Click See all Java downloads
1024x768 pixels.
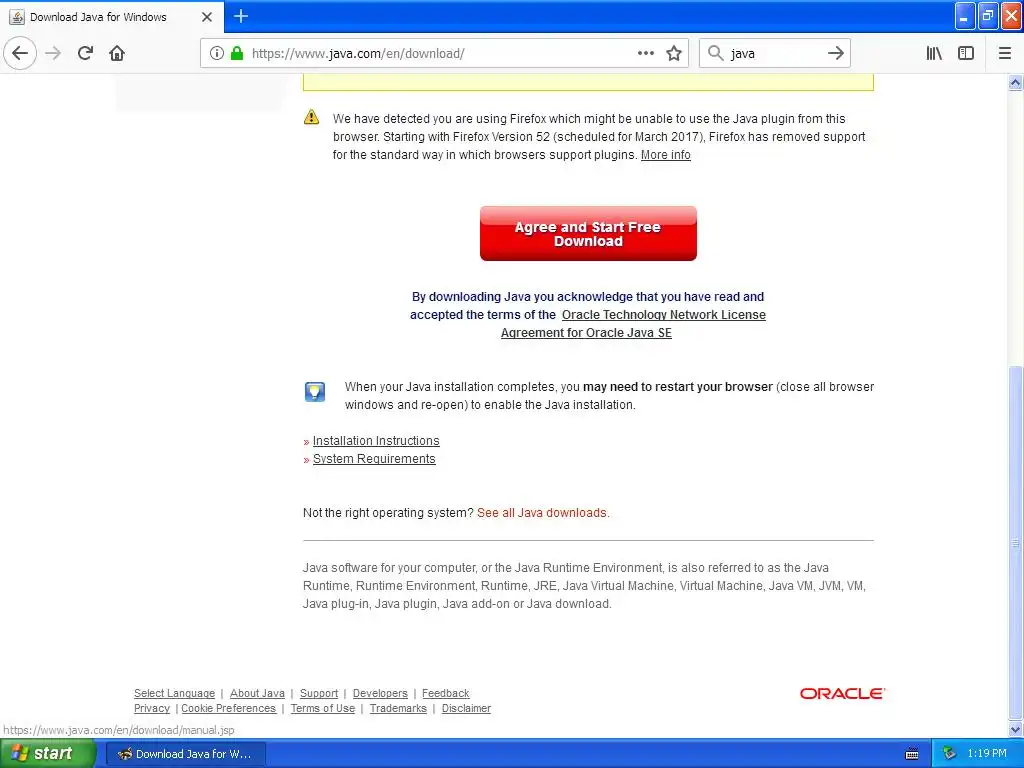click(543, 513)
